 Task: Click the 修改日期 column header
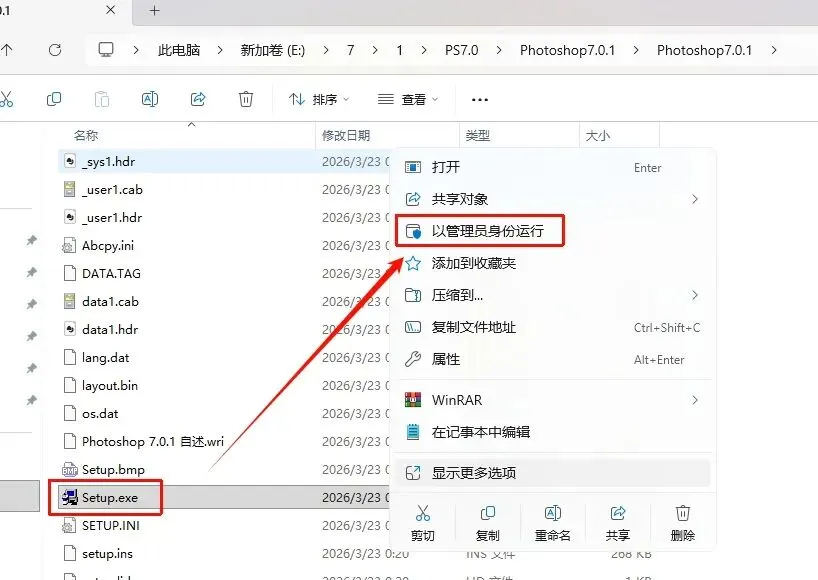(346, 136)
